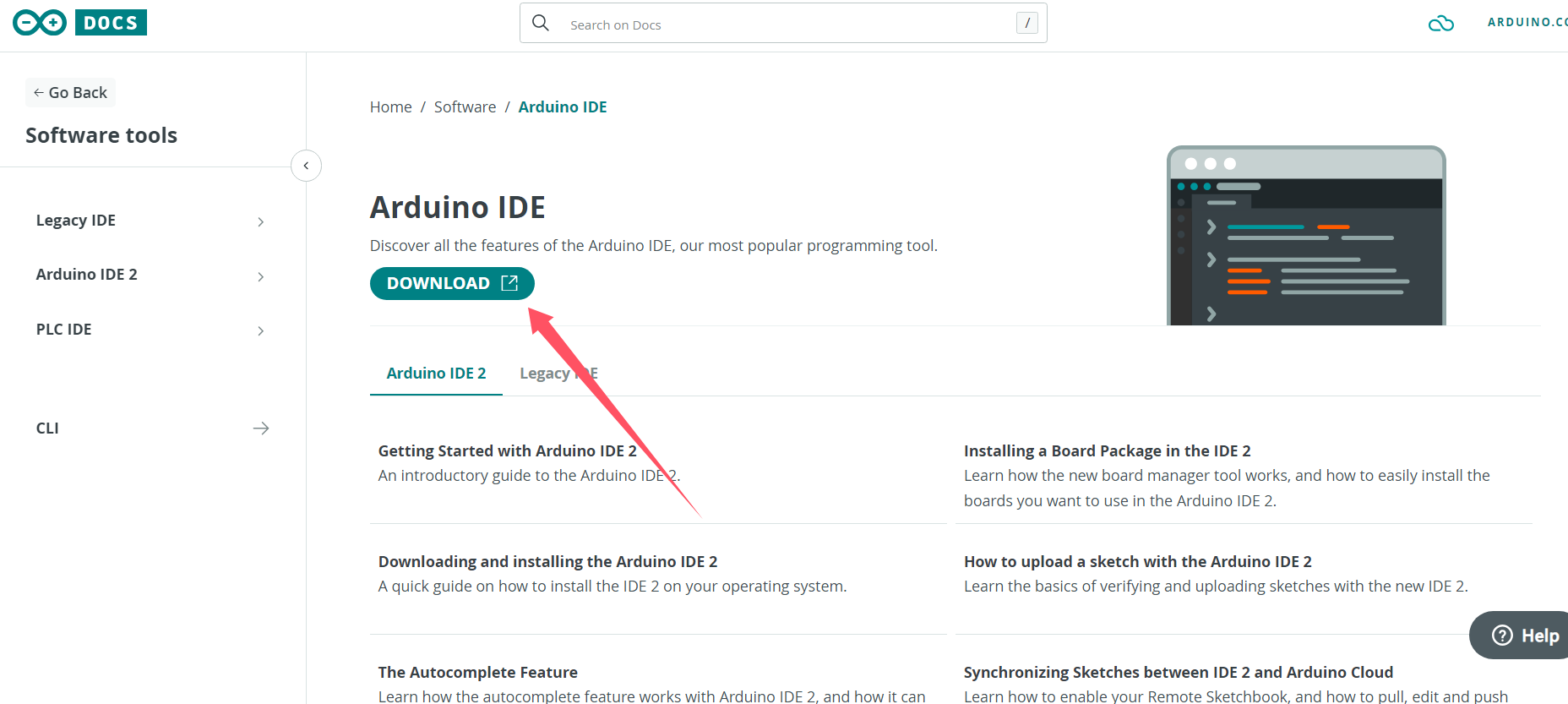Click the Arduino IDE page title
This screenshot has height=704, width=1568.
point(457,207)
